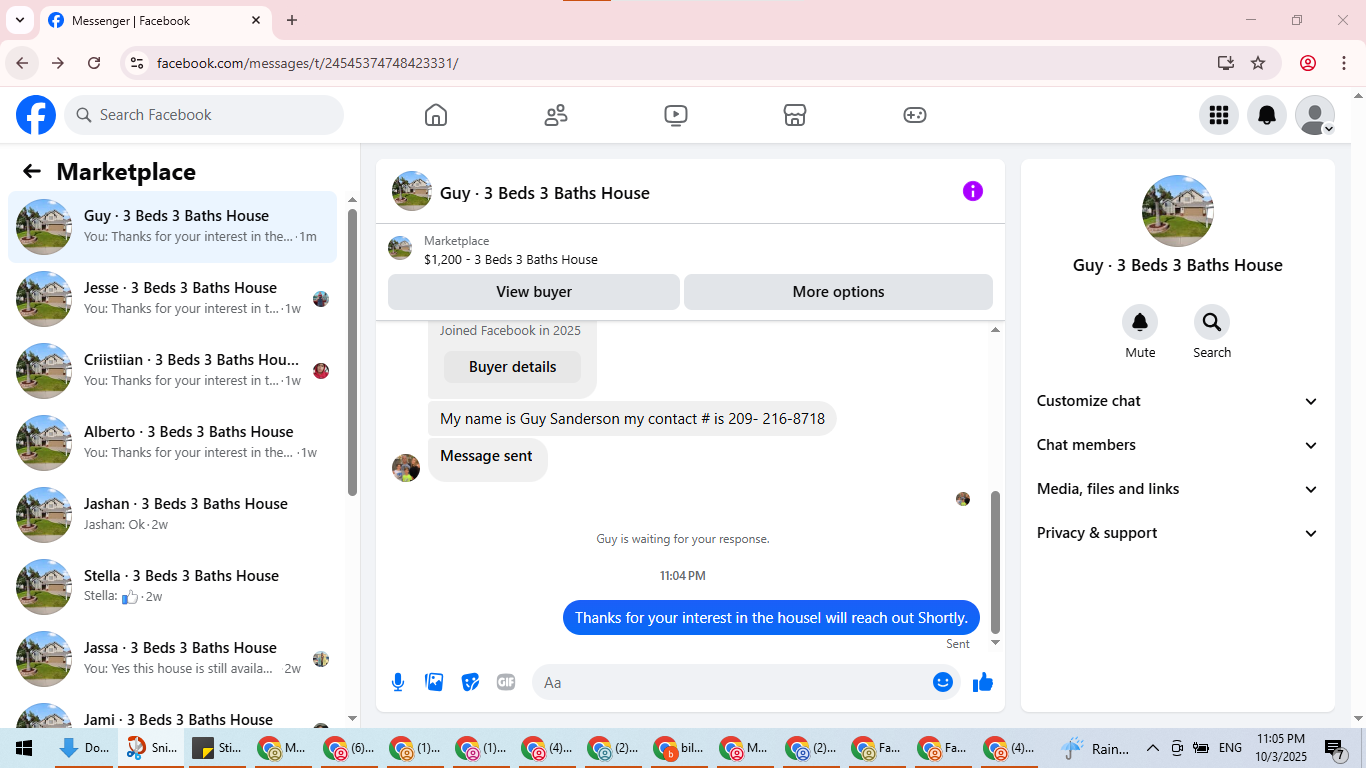Reload the page with the refresh icon
The height and width of the screenshot is (768, 1366).
click(x=94, y=63)
